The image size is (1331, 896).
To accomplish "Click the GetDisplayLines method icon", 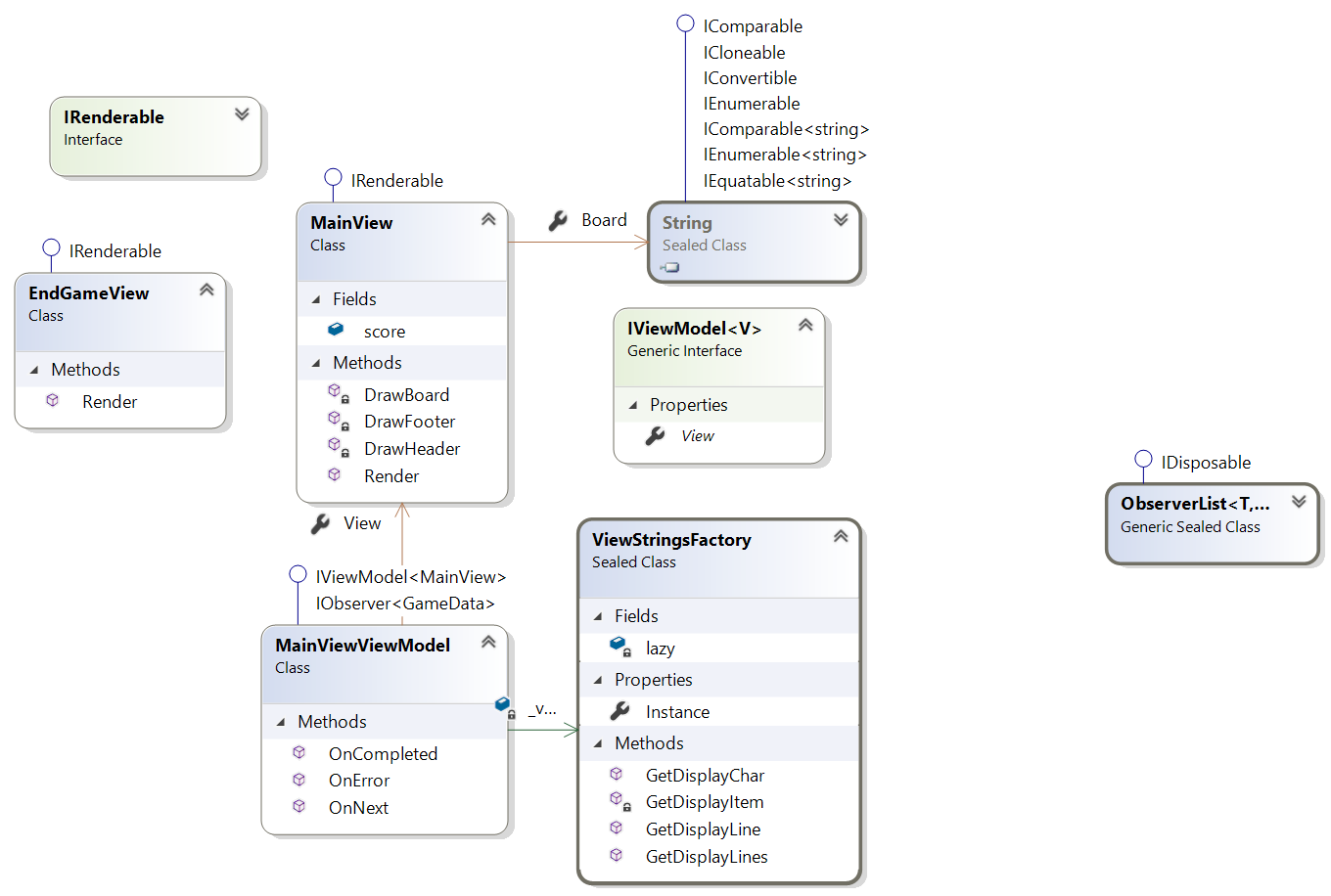I will [617, 855].
